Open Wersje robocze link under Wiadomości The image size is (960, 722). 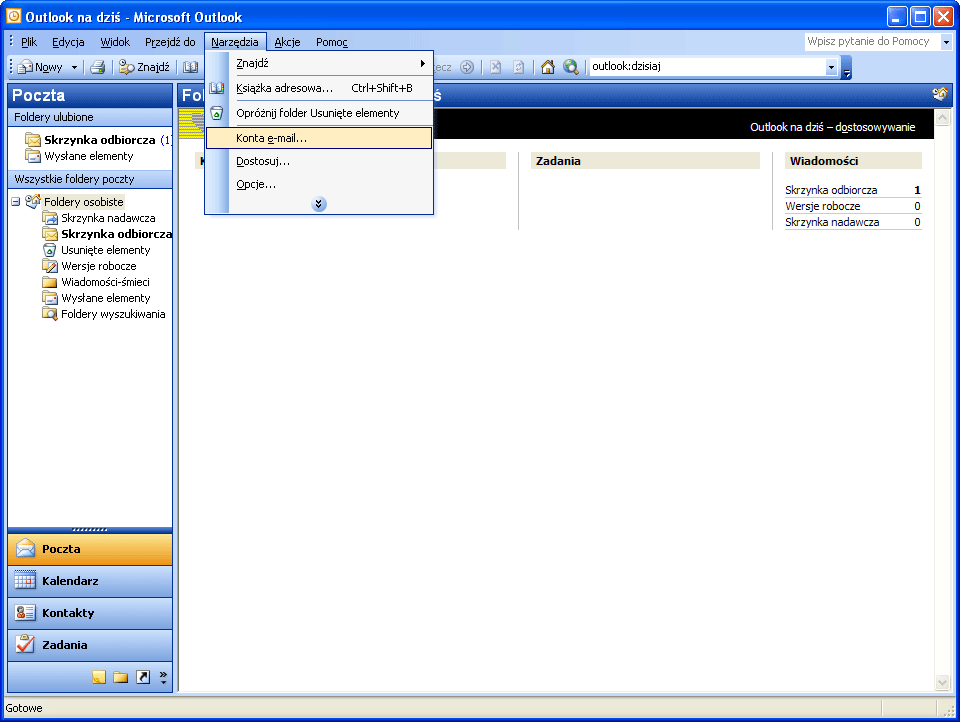[x=822, y=206]
